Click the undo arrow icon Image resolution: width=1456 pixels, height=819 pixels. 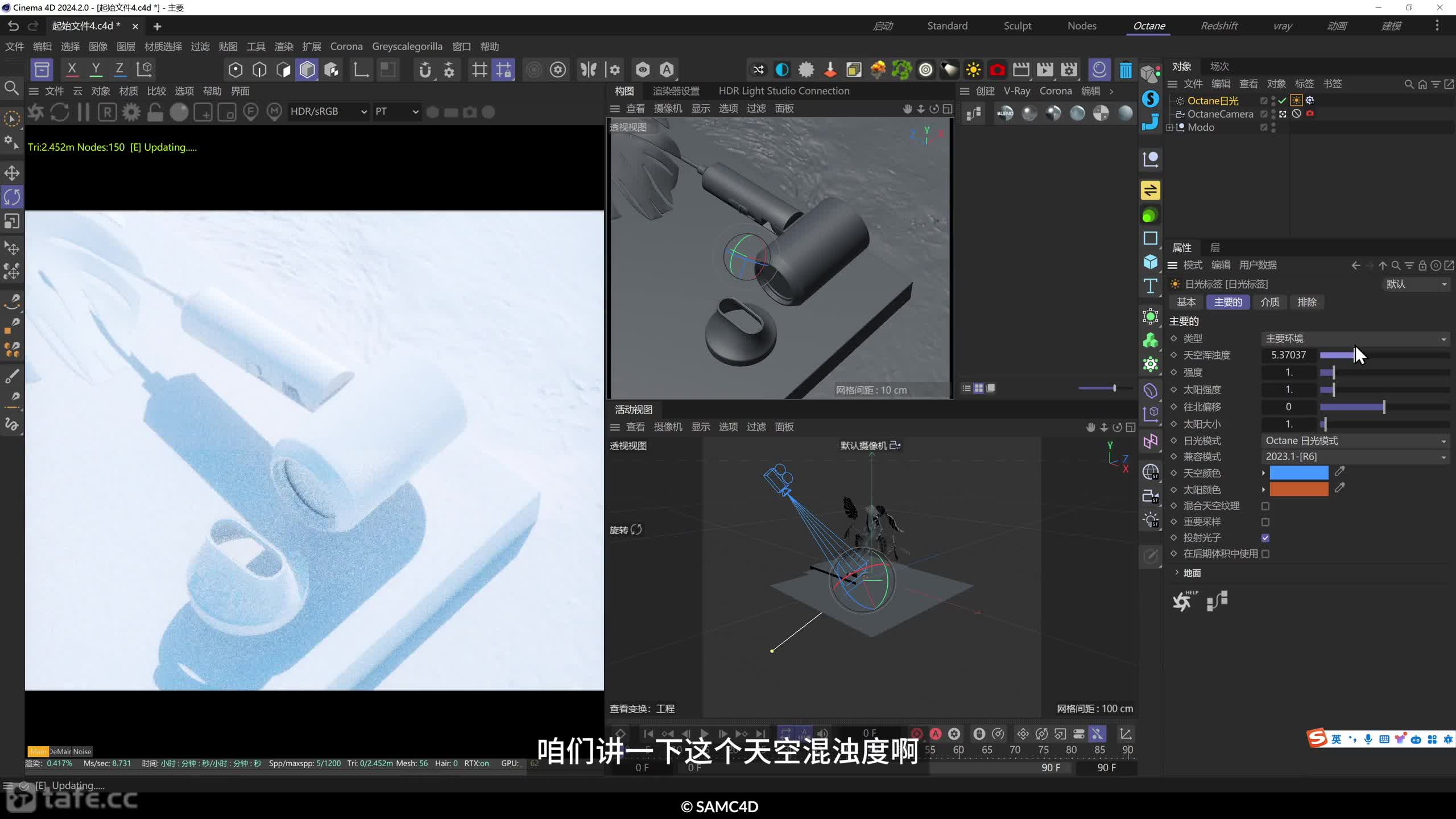[x=13, y=26]
